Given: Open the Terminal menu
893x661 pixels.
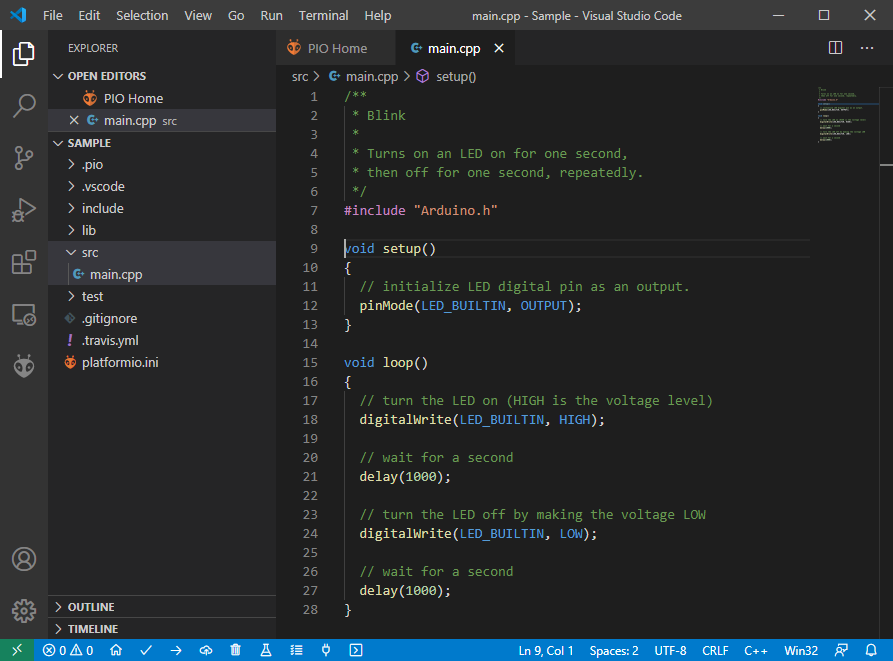Looking at the screenshot, I should [x=323, y=15].
